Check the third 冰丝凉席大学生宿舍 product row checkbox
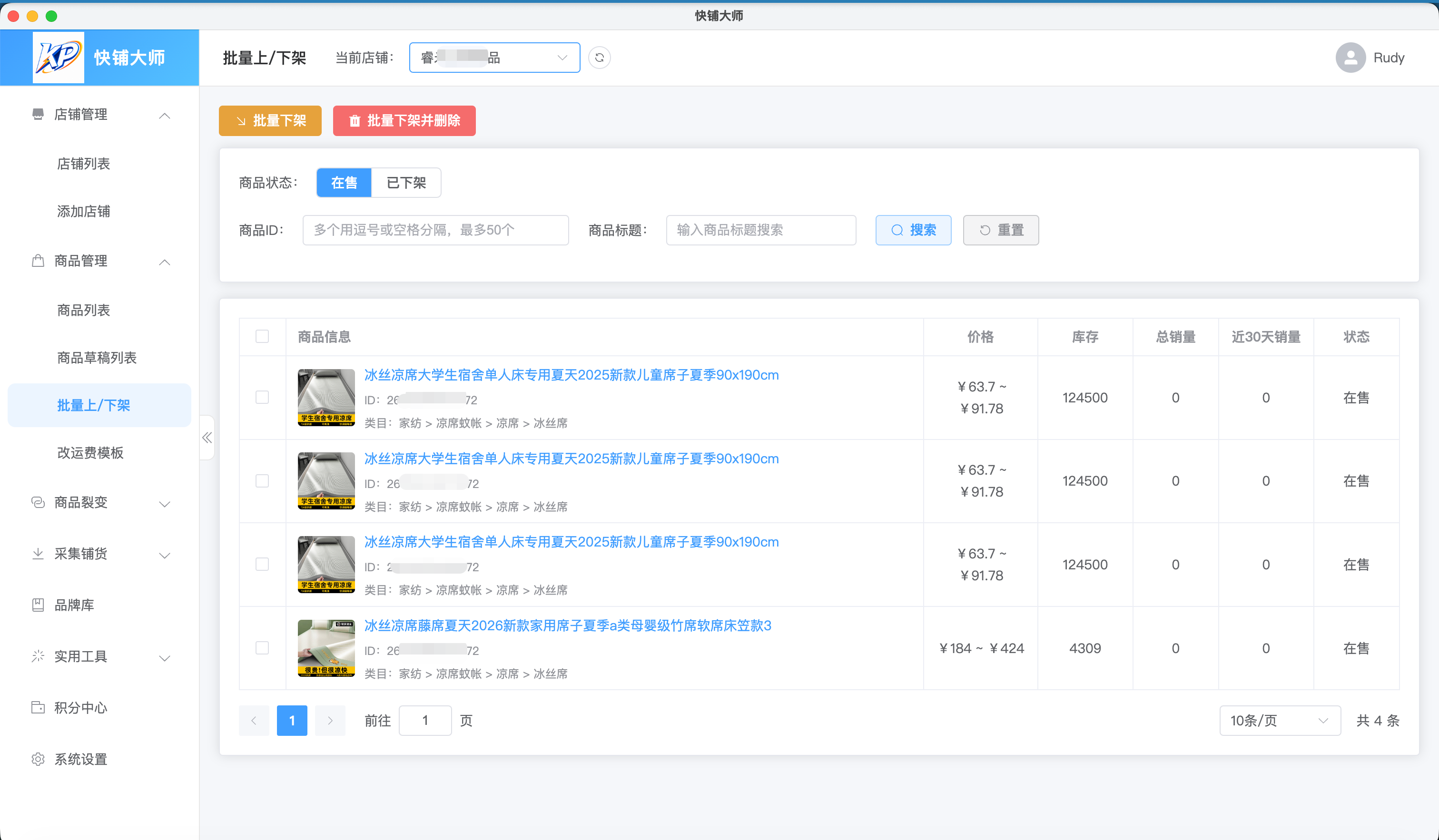1439x840 pixels. pyautogui.click(x=262, y=564)
